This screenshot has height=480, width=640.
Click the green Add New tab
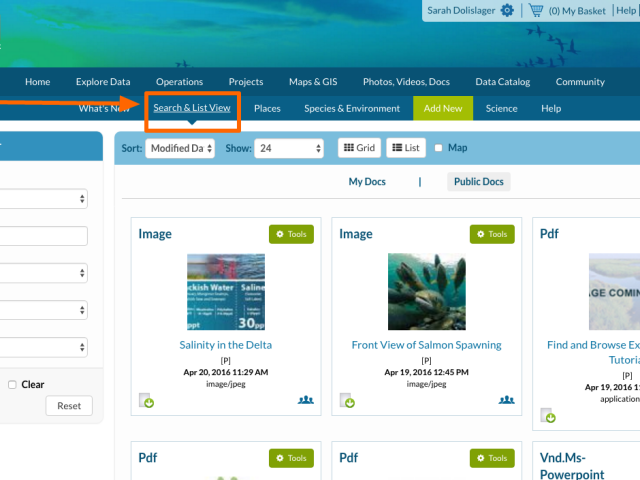[443, 108]
